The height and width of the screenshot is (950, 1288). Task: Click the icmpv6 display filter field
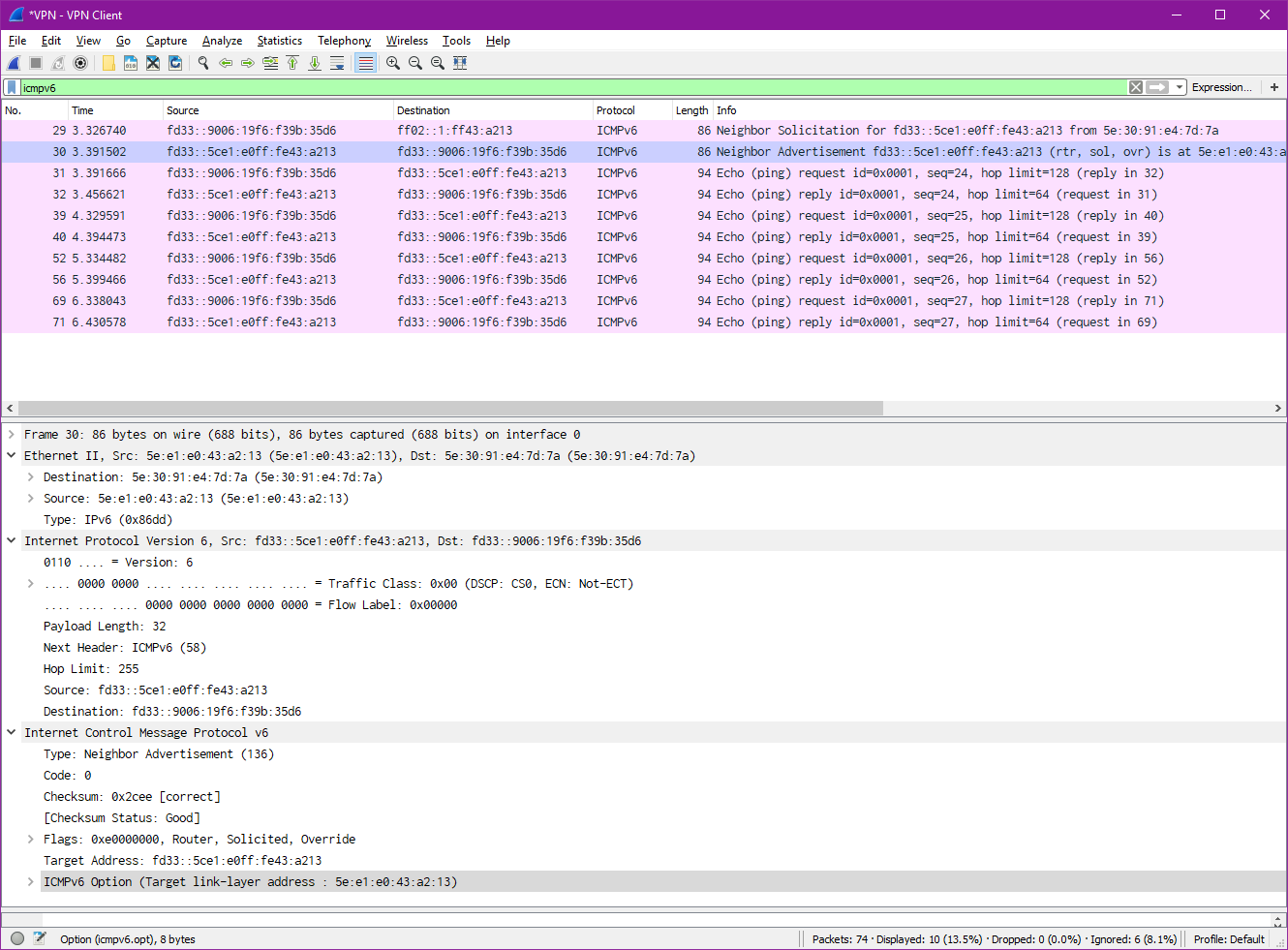(x=573, y=87)
